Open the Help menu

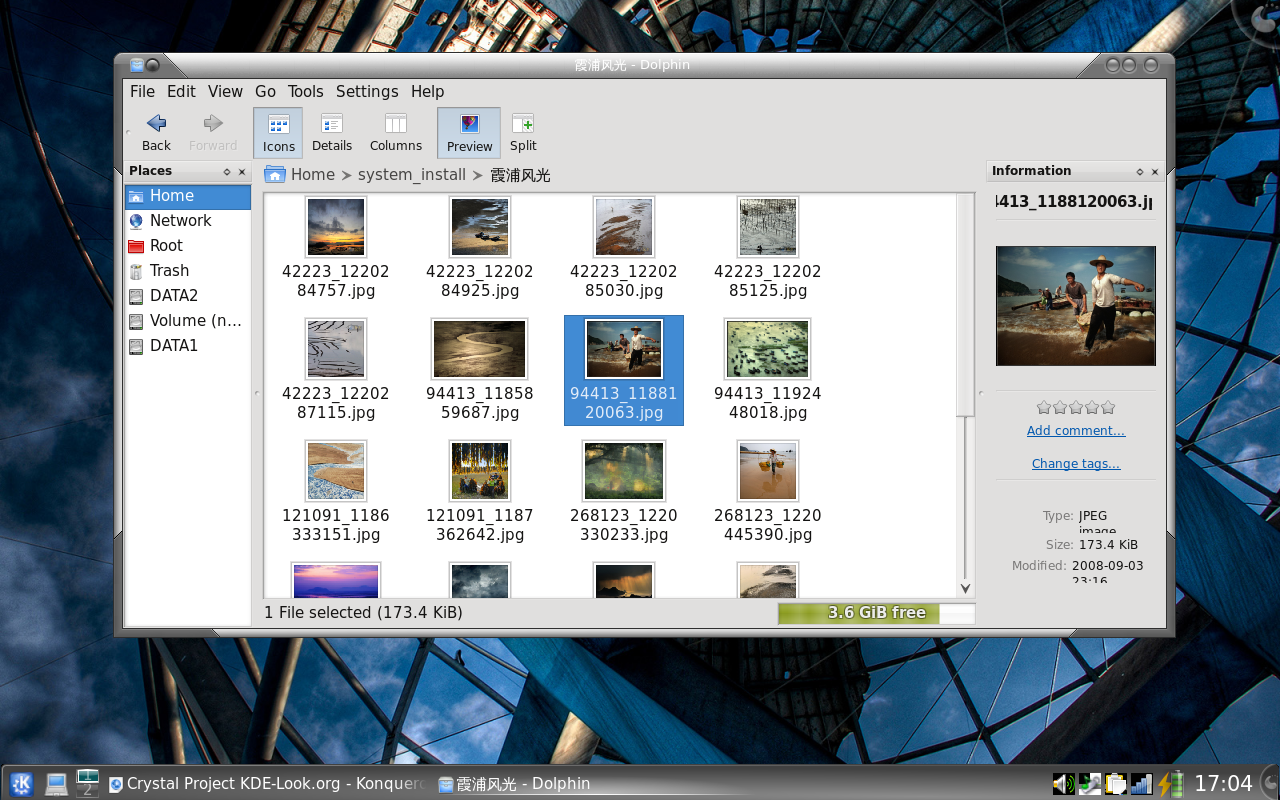(427, 91)
